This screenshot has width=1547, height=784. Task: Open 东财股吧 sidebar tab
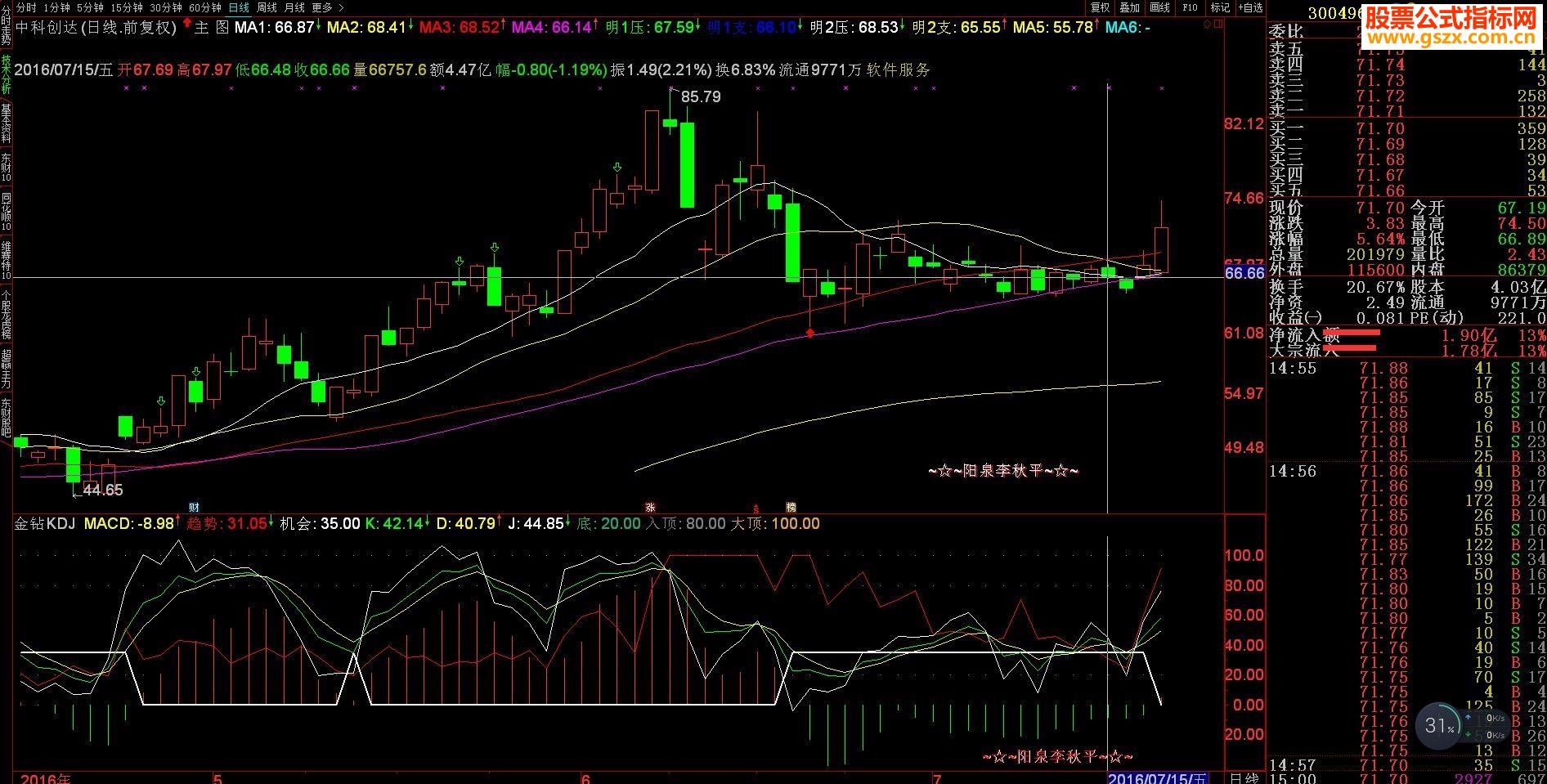click(6, 418)
